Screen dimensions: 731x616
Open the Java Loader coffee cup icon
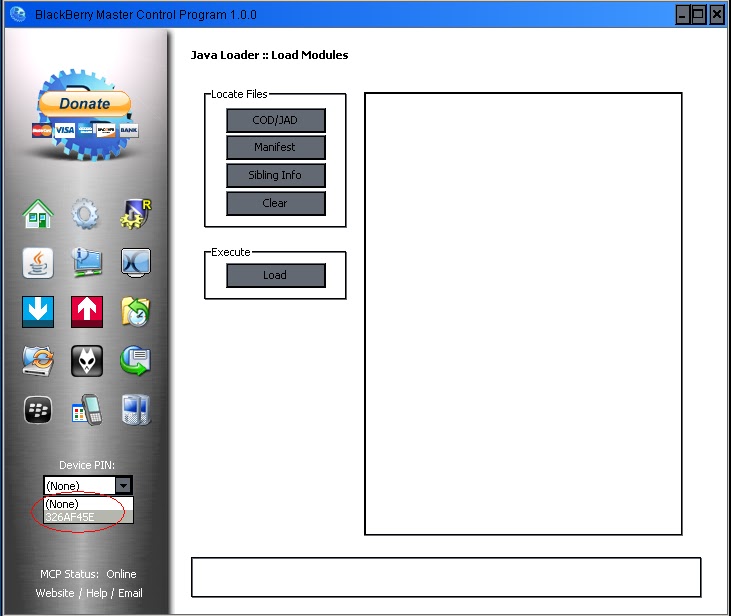[38, 263]
